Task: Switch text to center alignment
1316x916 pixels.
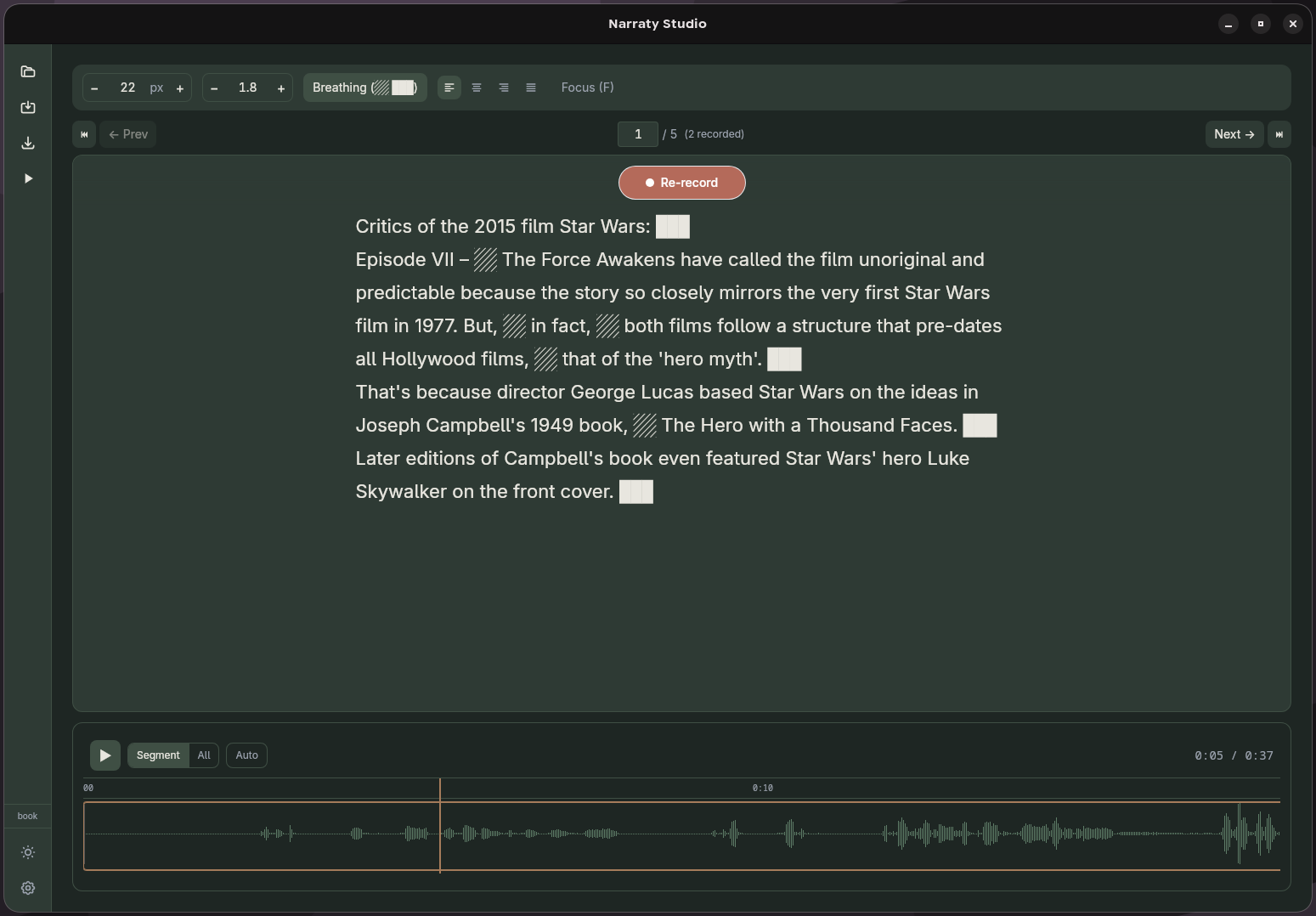Action: (477, 88)
